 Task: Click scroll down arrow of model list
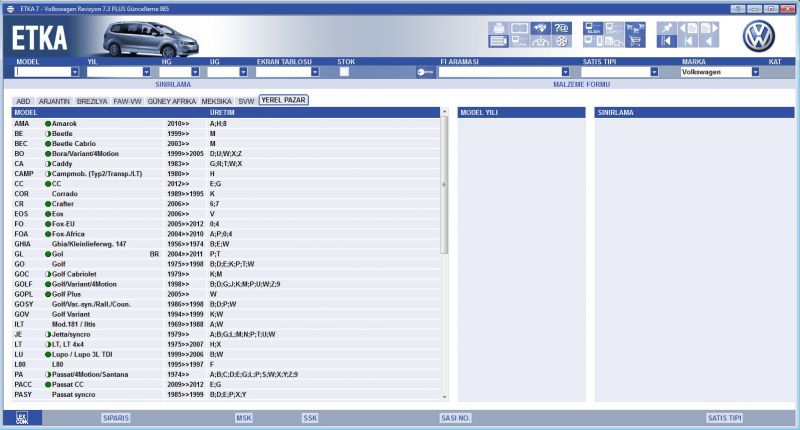point(444,396)
